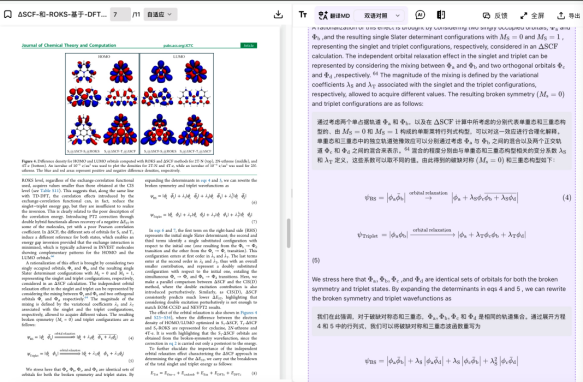Open the 双语对照 mode dropdown
583x382 pixels.
pos(381,16)
